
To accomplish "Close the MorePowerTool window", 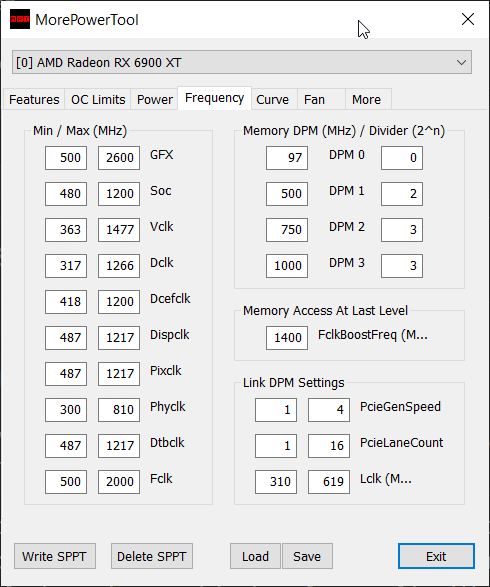I will click(x=468, y=19).
